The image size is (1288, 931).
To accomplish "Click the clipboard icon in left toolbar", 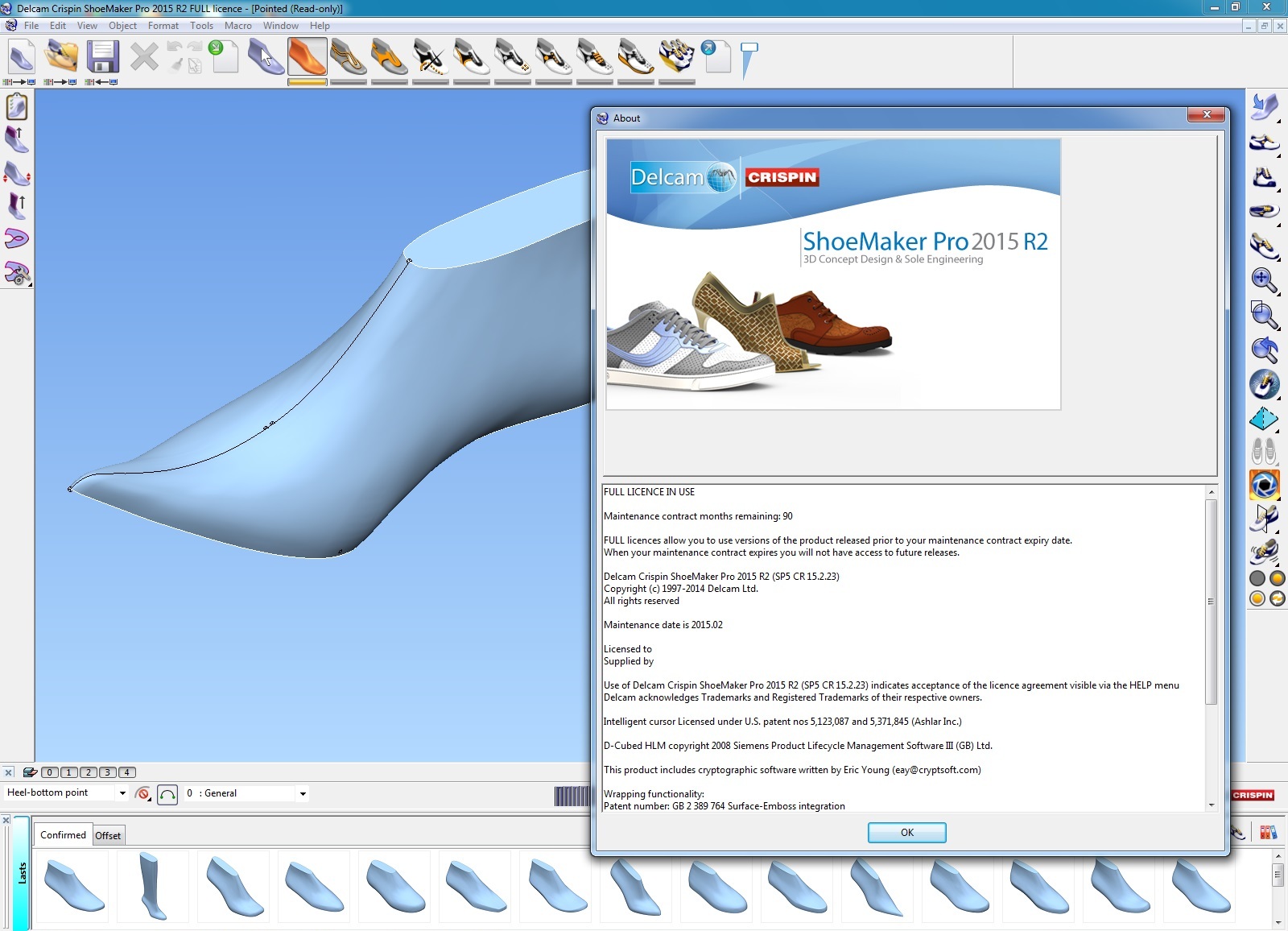I will (x=17, y=107).
